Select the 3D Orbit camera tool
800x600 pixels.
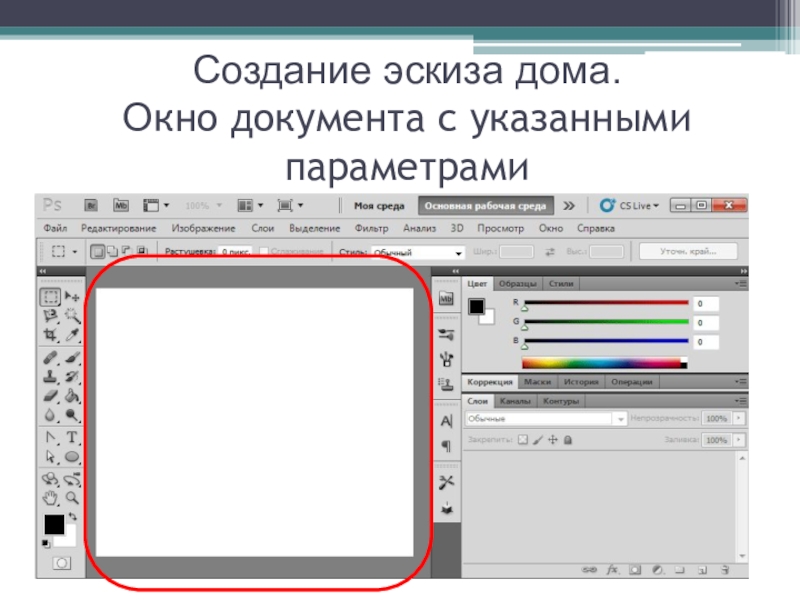pos(72,479)
